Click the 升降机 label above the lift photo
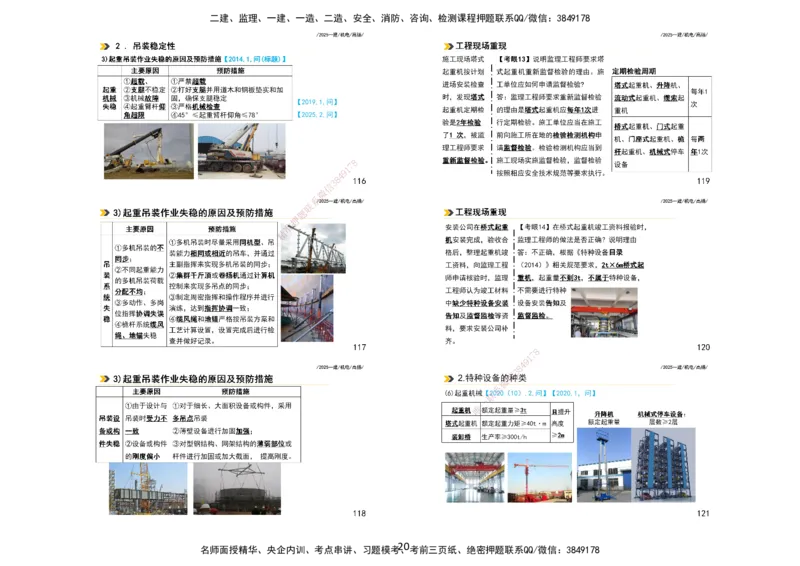 [x=604, y=414]
